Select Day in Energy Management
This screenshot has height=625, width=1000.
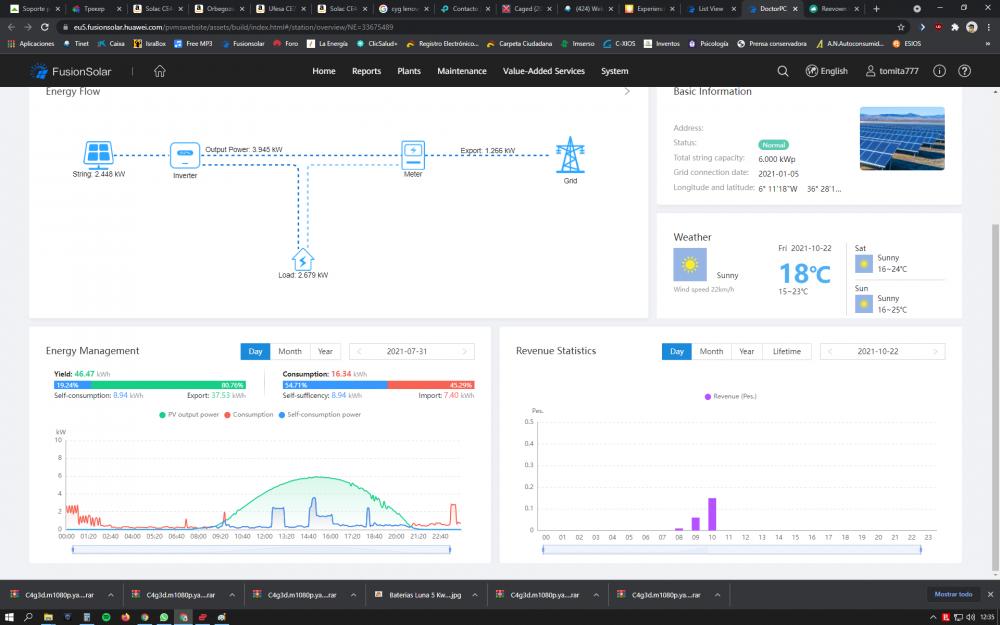coord(255,351)
